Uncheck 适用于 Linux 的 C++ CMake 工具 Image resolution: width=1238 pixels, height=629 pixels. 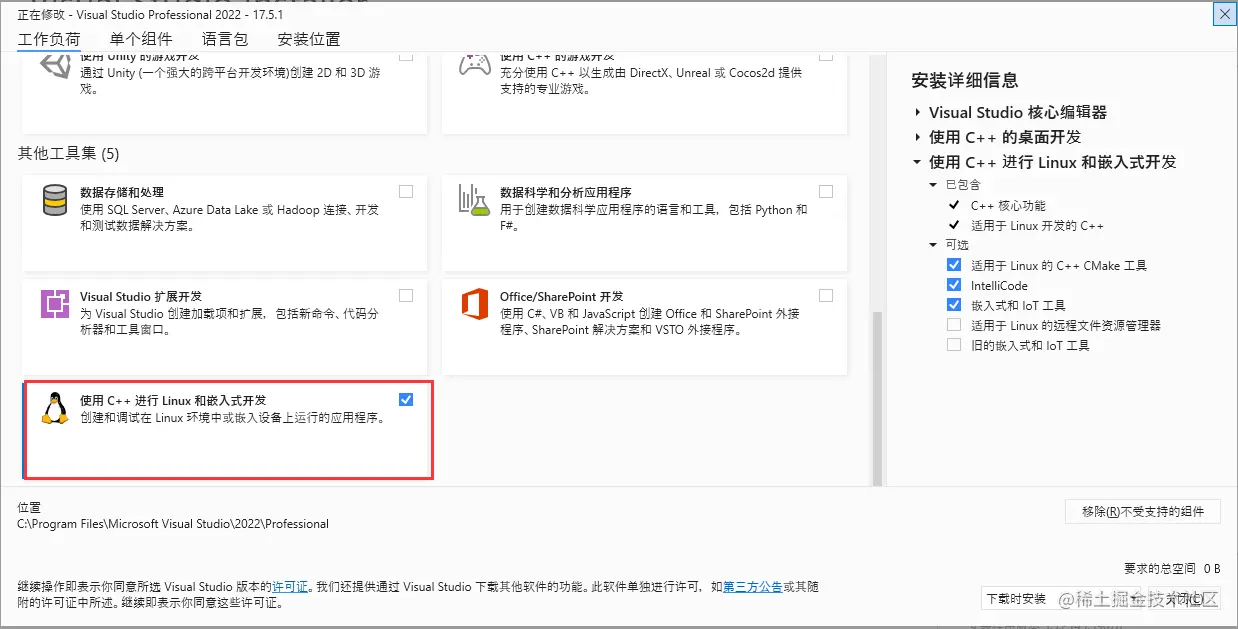[x=954, y=266]
